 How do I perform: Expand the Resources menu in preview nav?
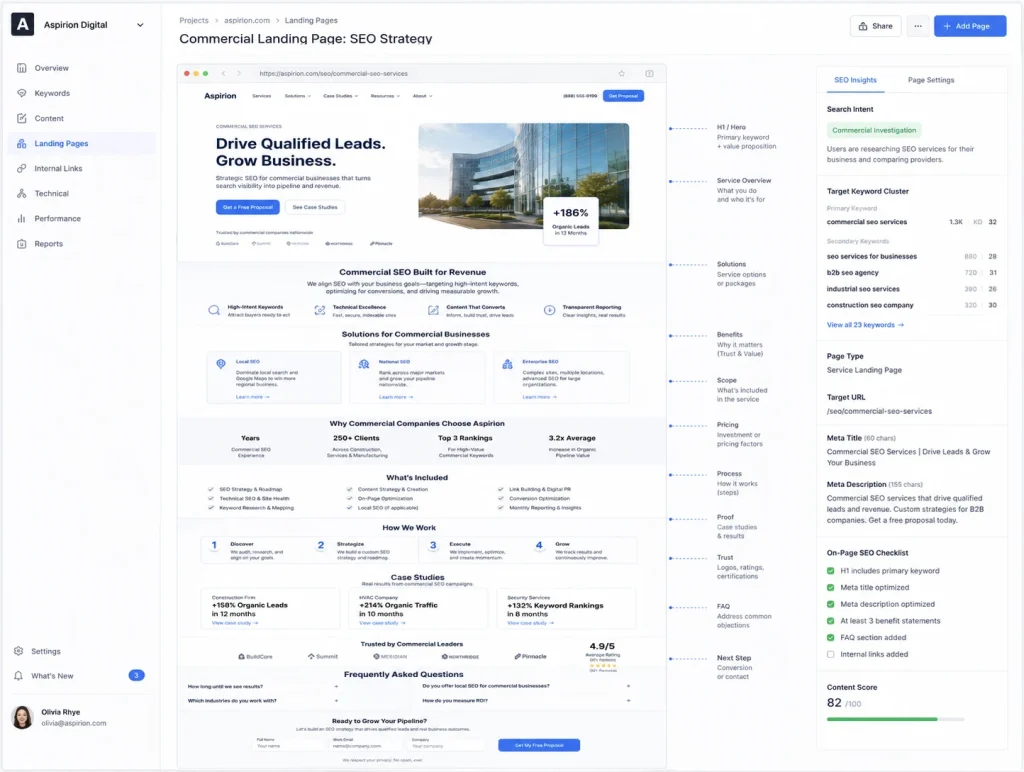point(385,96)
